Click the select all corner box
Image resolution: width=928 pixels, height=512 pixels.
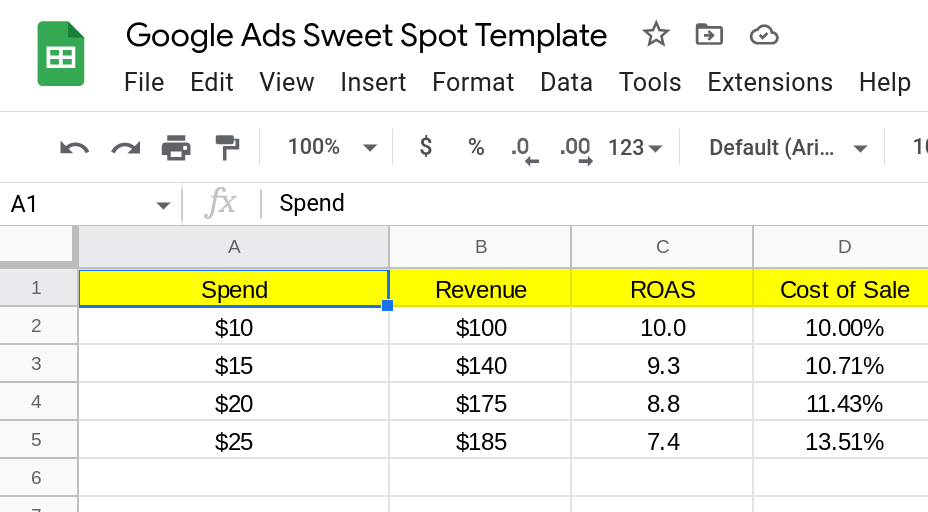(x=38, y=246)
